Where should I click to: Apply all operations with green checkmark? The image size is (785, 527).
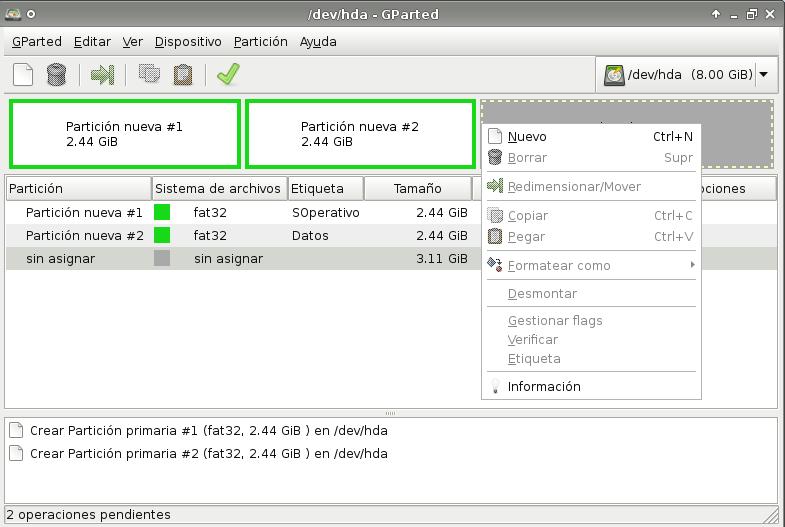pos(228,75)
